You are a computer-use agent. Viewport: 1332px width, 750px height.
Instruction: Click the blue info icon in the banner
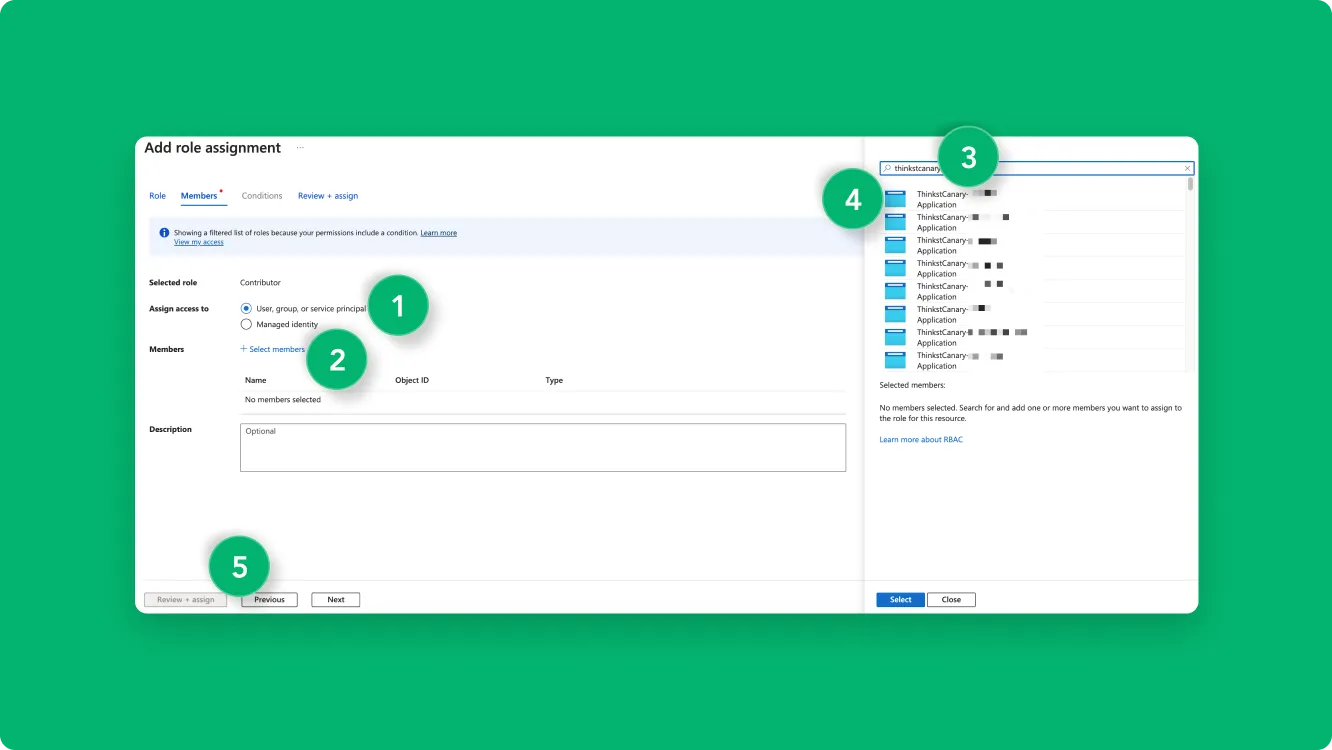164,233
